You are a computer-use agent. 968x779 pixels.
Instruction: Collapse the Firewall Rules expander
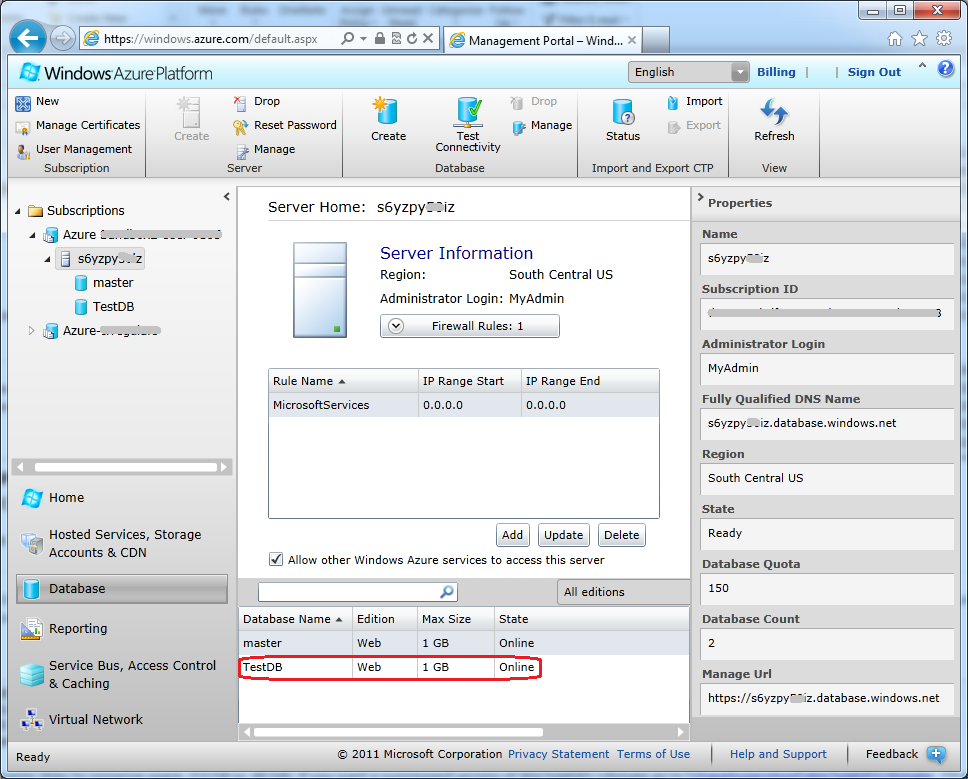pyautogui.click(x=396, y=326)
